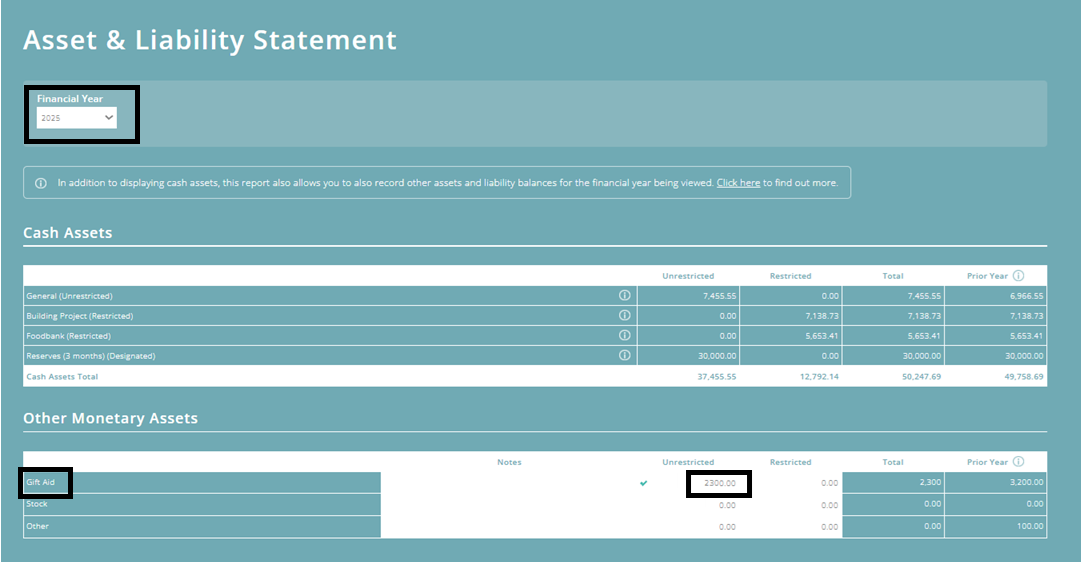Select 'Foodbank (Restricted)' row label
Screen dimensions: 1081x562
(x=68, y=336)
